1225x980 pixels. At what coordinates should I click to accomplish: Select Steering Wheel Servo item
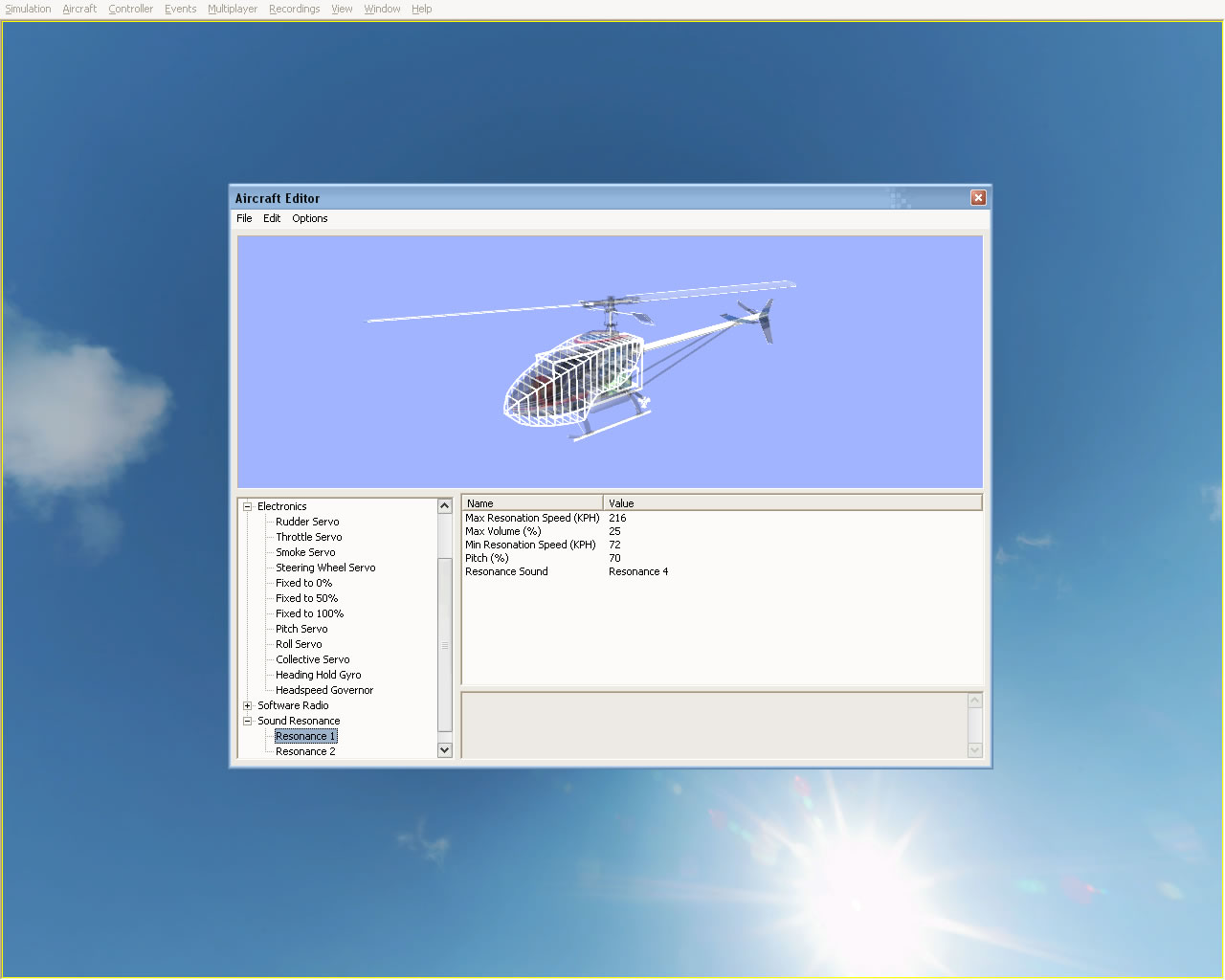pos(325,568)
